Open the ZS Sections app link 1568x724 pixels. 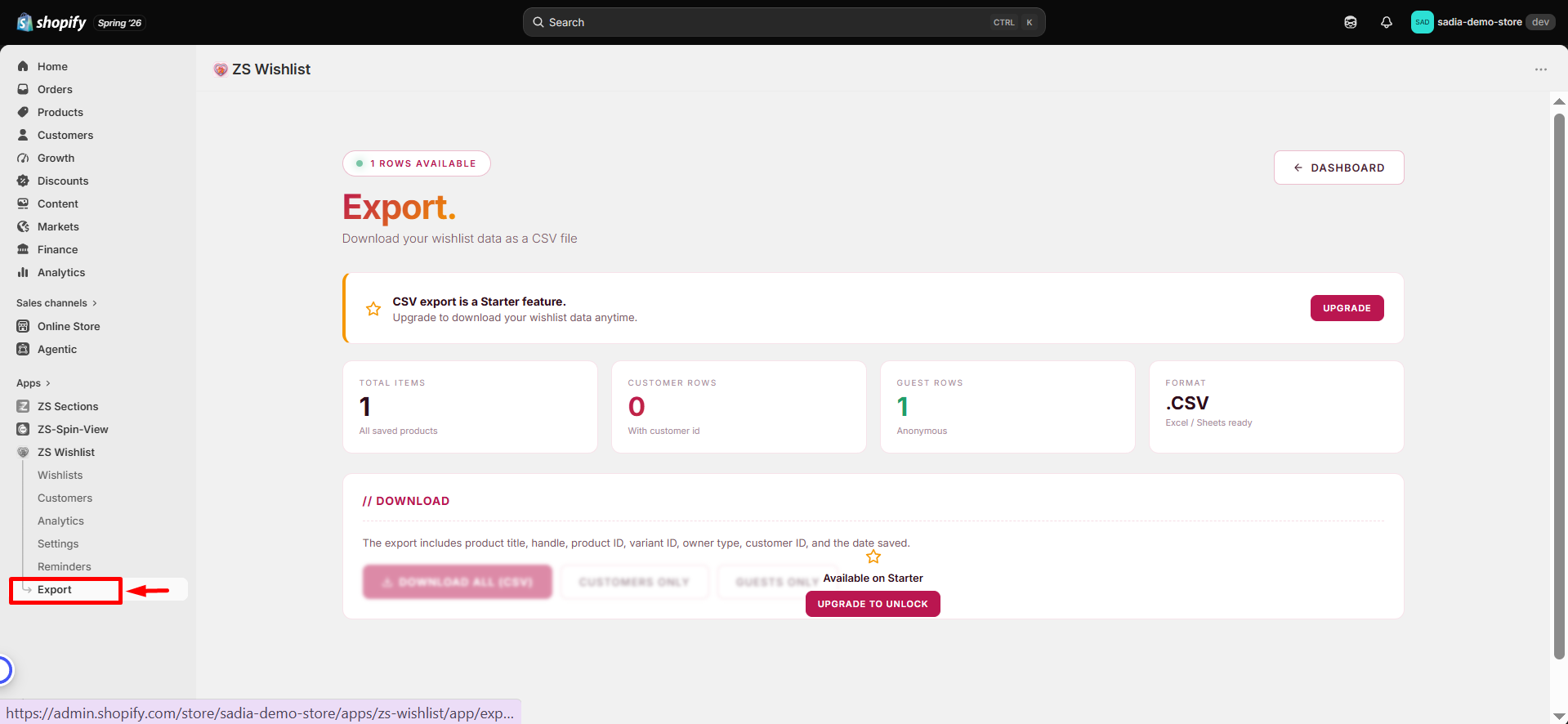tap(68, 406)
